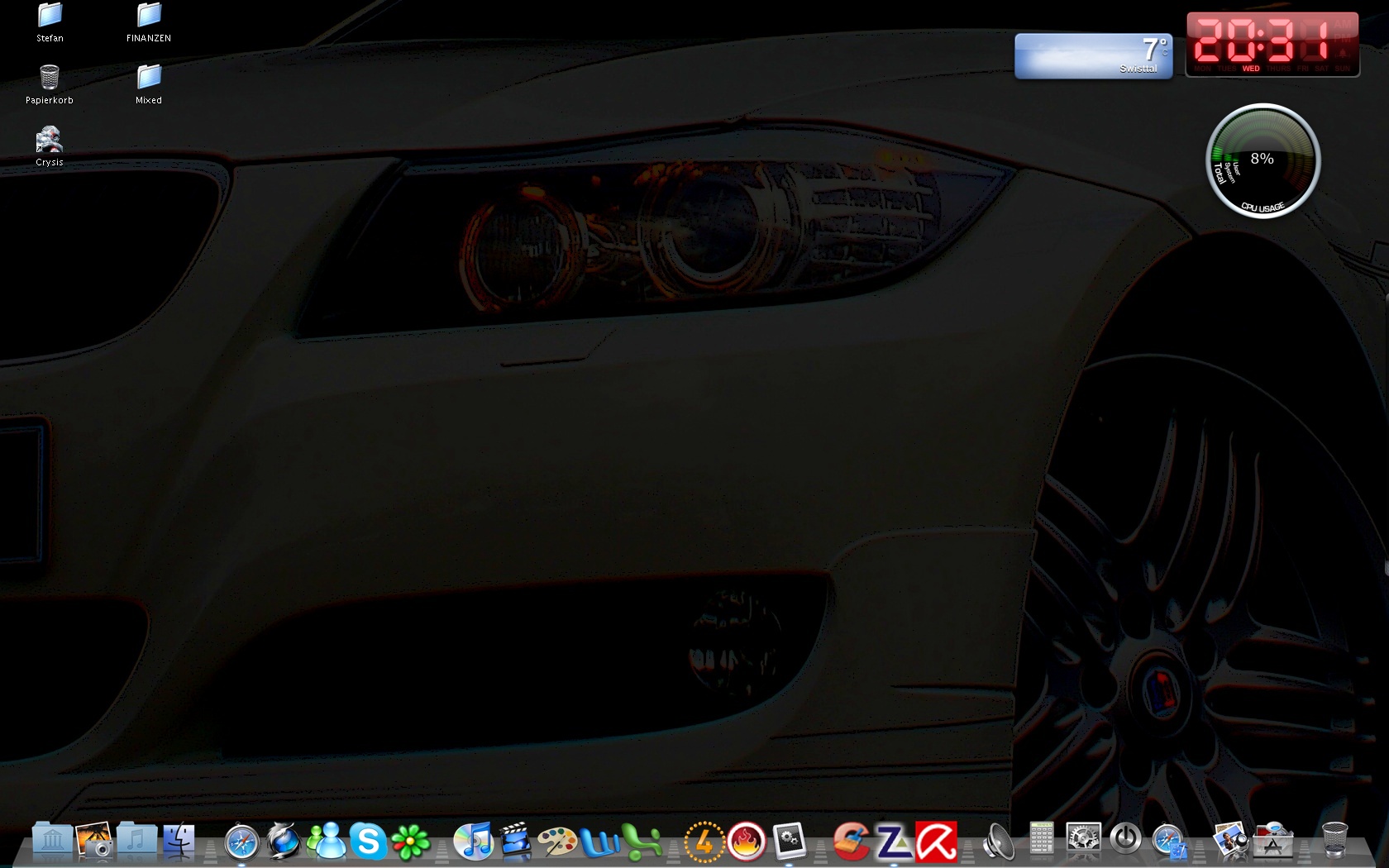1389x868 pixels.
Task: Open the Preview photo loupe icon
Action: click(x=1231, y=841)
